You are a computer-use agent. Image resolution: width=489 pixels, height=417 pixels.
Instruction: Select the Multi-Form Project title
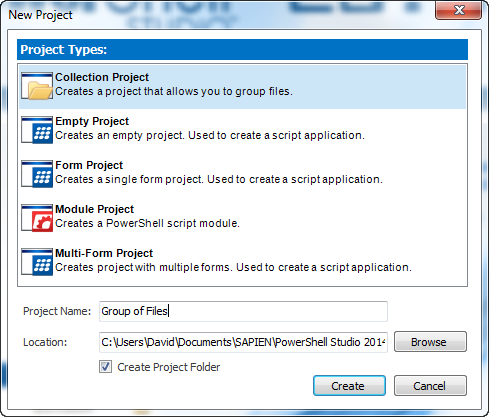[x=104, y=253]
